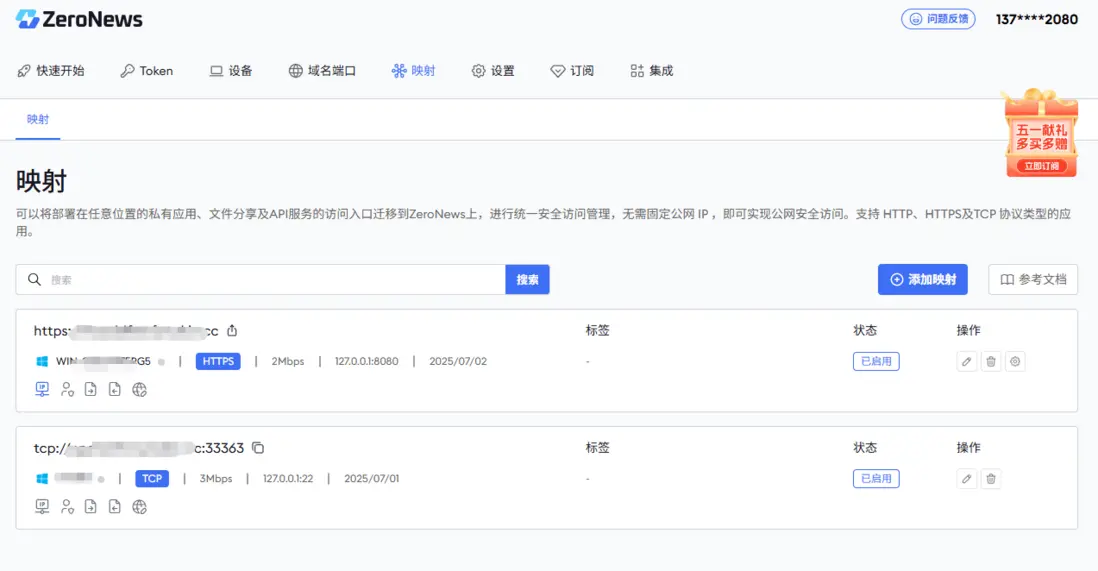The width and height of the screenshot is (1098, 571).
Task: Open gear settings for HTTPS mapping
Action: pyautogui.click(x=1015, y=362)
